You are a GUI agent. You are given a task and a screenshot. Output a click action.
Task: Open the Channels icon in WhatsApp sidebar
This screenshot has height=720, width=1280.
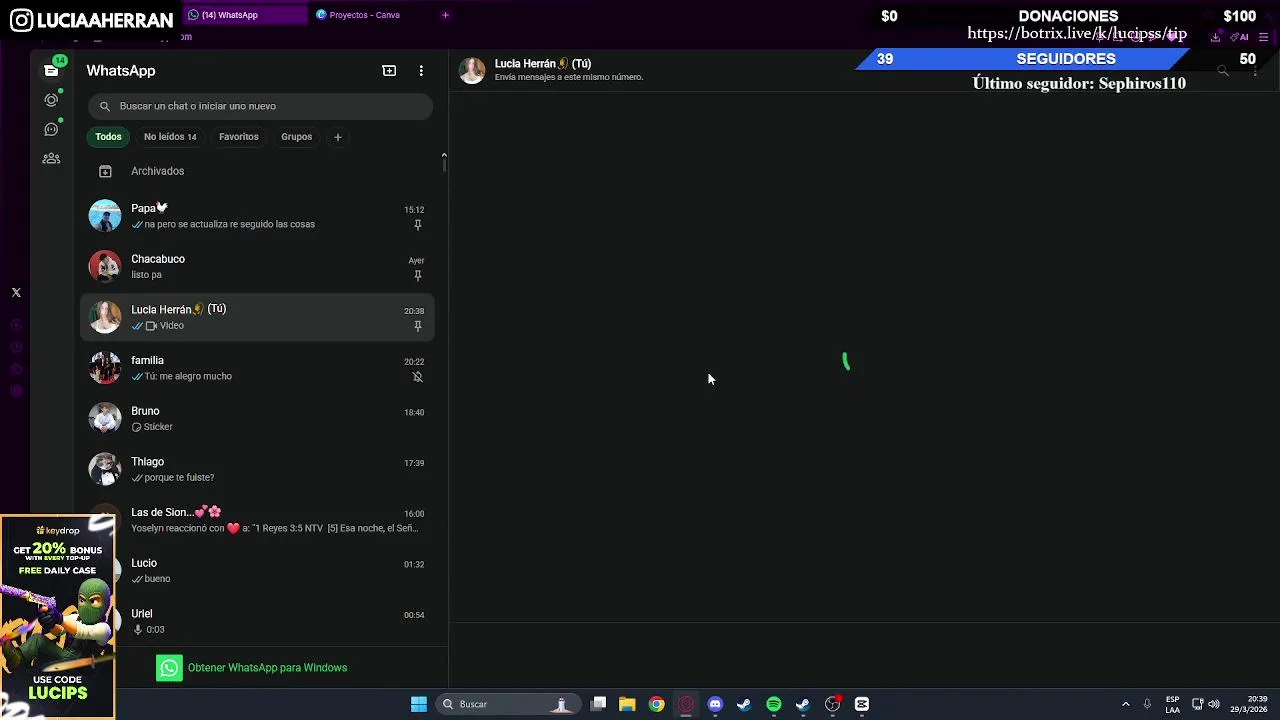pos(51,129)
